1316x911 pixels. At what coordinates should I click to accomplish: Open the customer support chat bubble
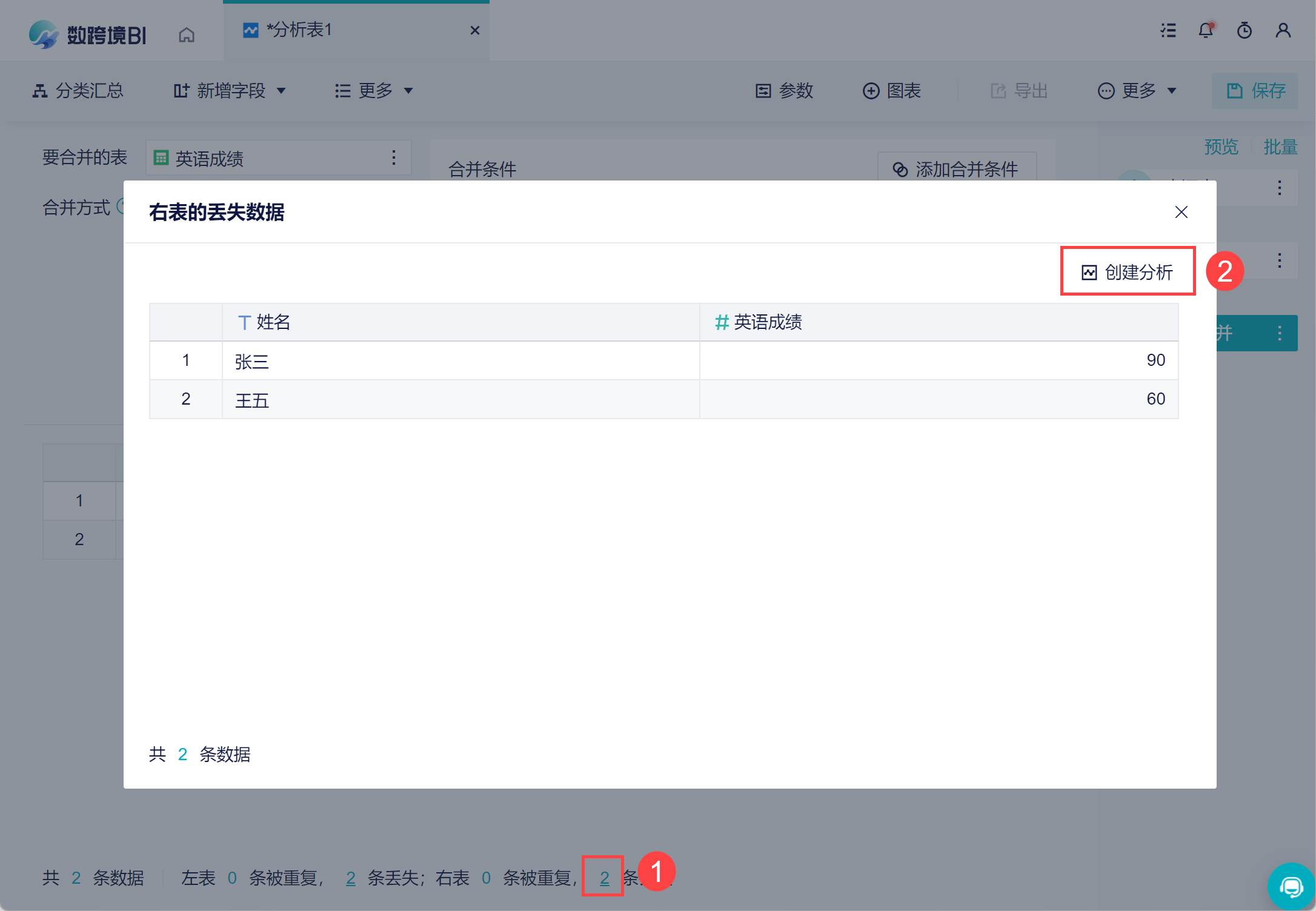click(x=1291, y=887)
